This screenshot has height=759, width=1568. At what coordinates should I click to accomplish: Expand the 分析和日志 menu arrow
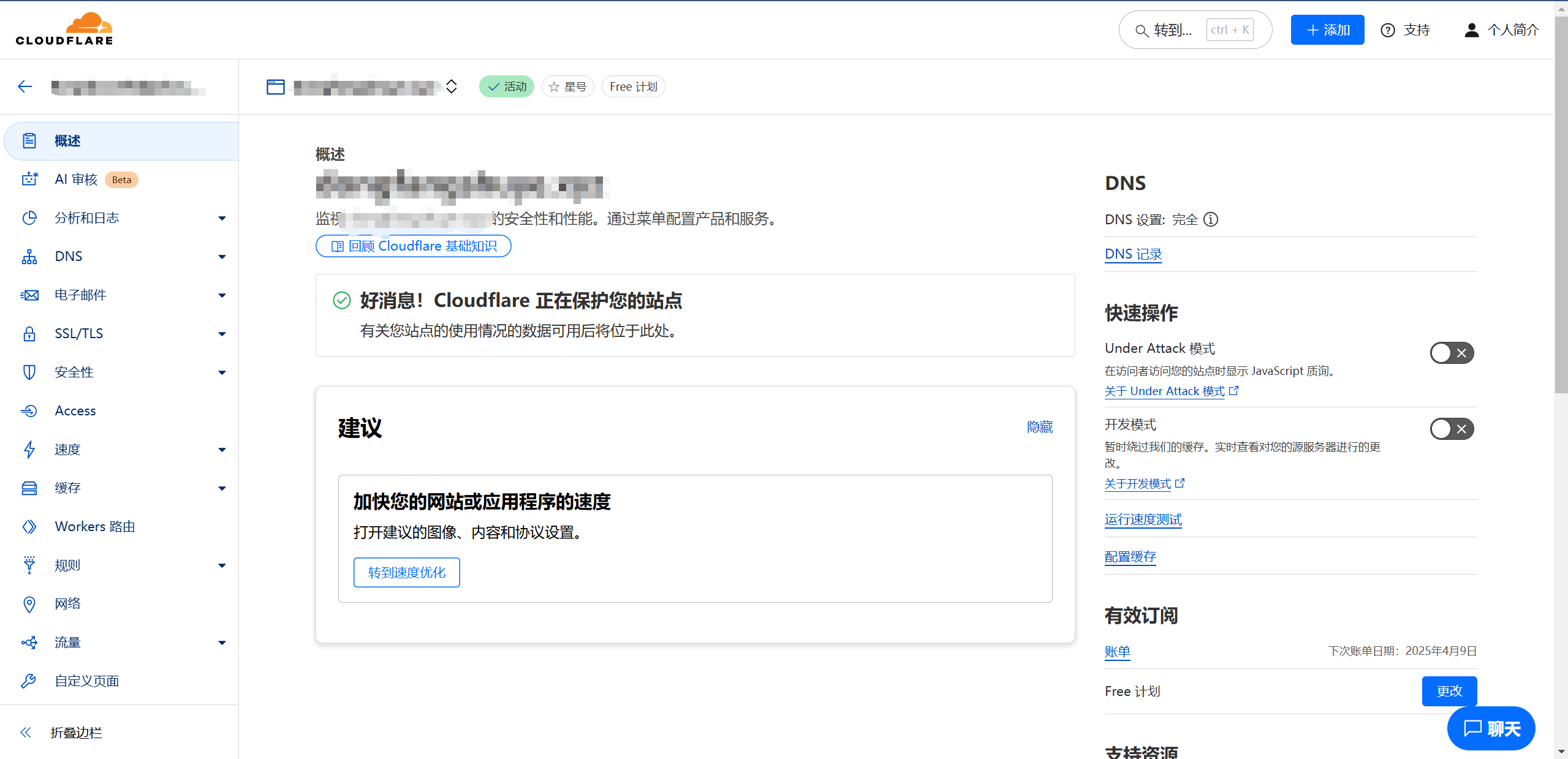pyautogui.click(x=222, y=218)
